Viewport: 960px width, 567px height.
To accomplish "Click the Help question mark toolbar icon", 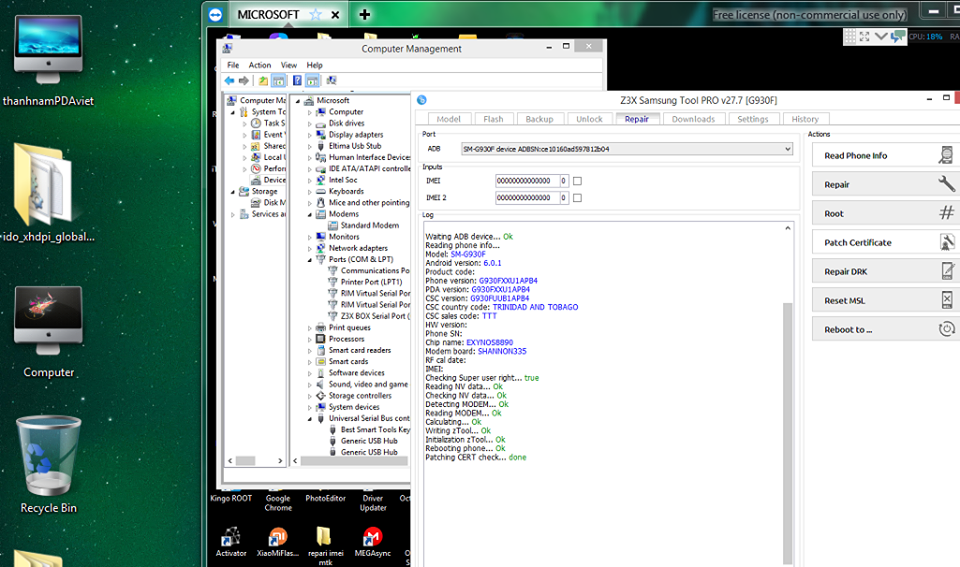I will tap(297, 80).
